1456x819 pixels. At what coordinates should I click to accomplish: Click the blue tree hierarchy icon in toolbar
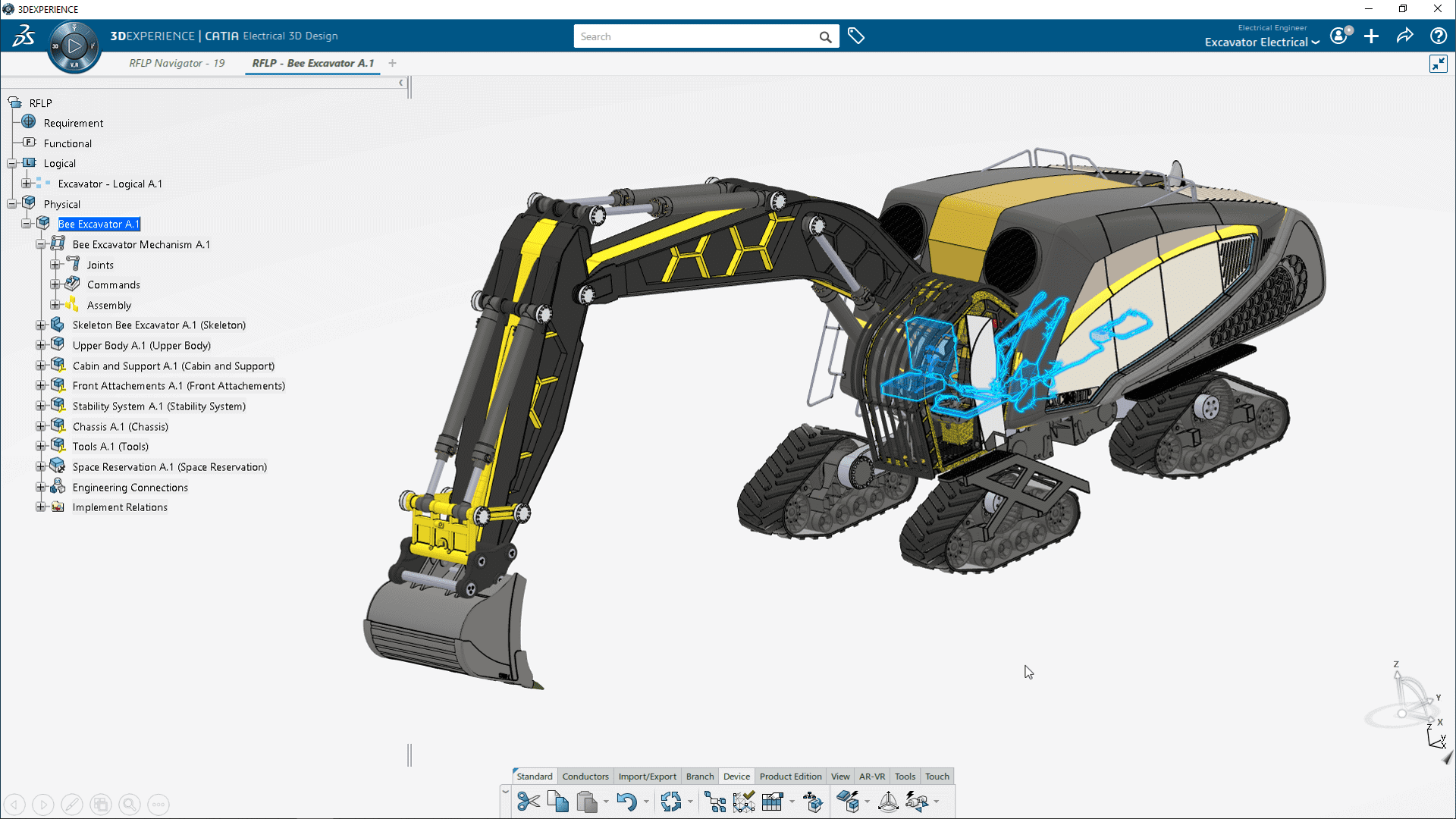click(x=715, y=802)
